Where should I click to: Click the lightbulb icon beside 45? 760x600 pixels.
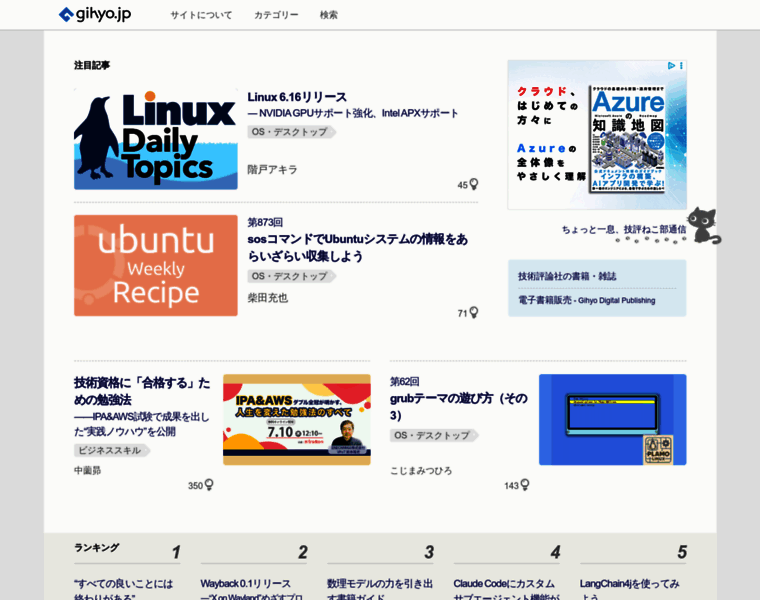point(474,184)
